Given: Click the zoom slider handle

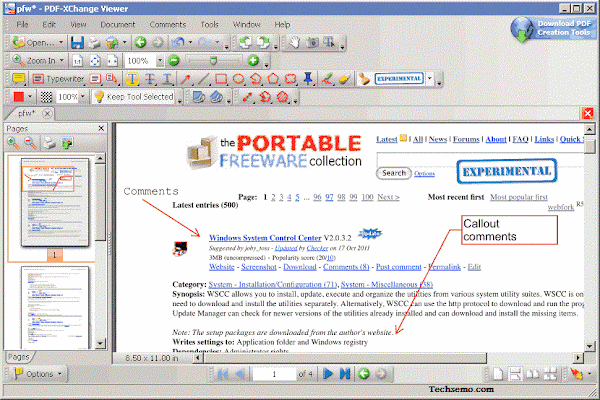Looking at the screenshot, I should click(x=214, y=60).
